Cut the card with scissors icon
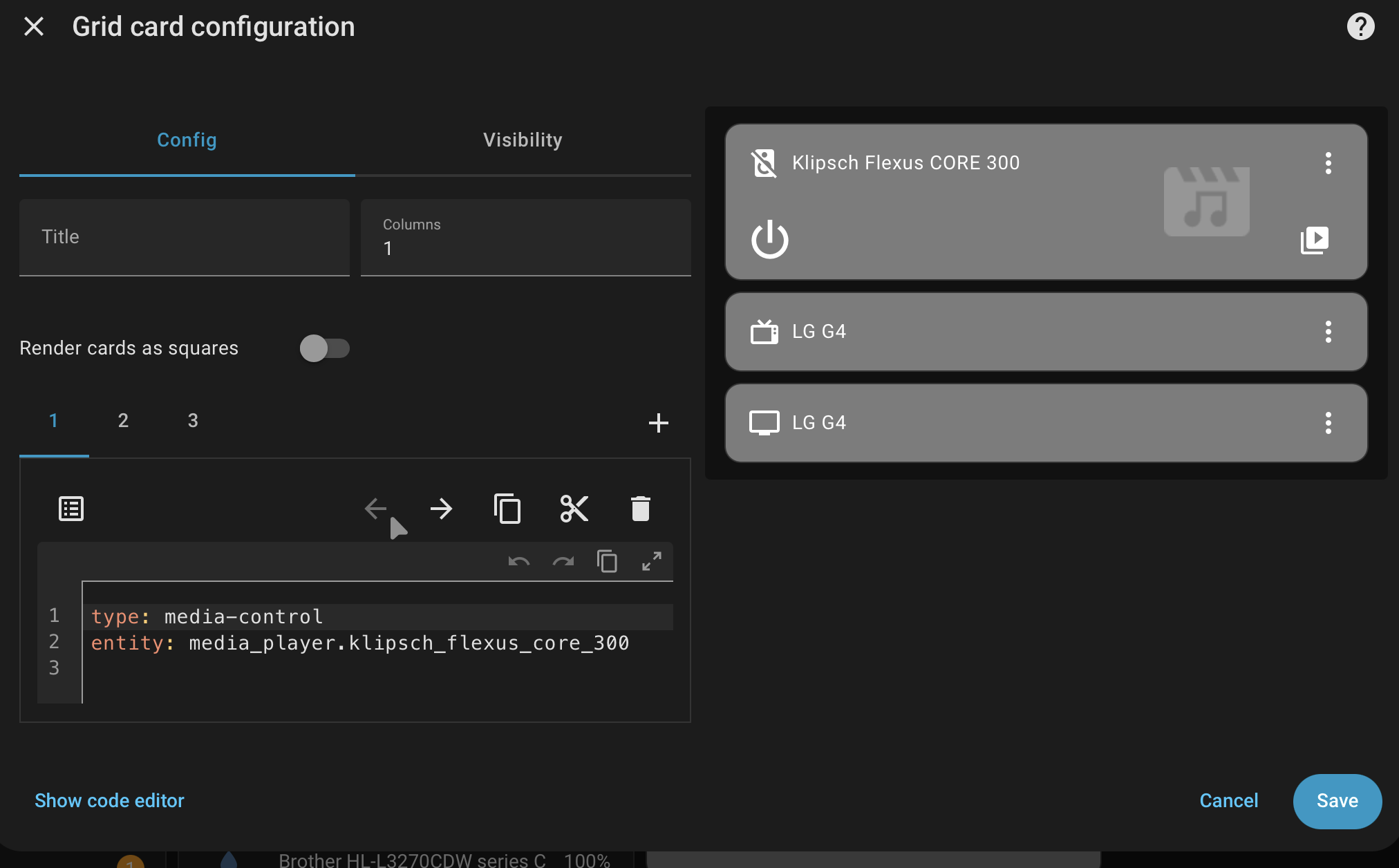 [x=574, y=509]
